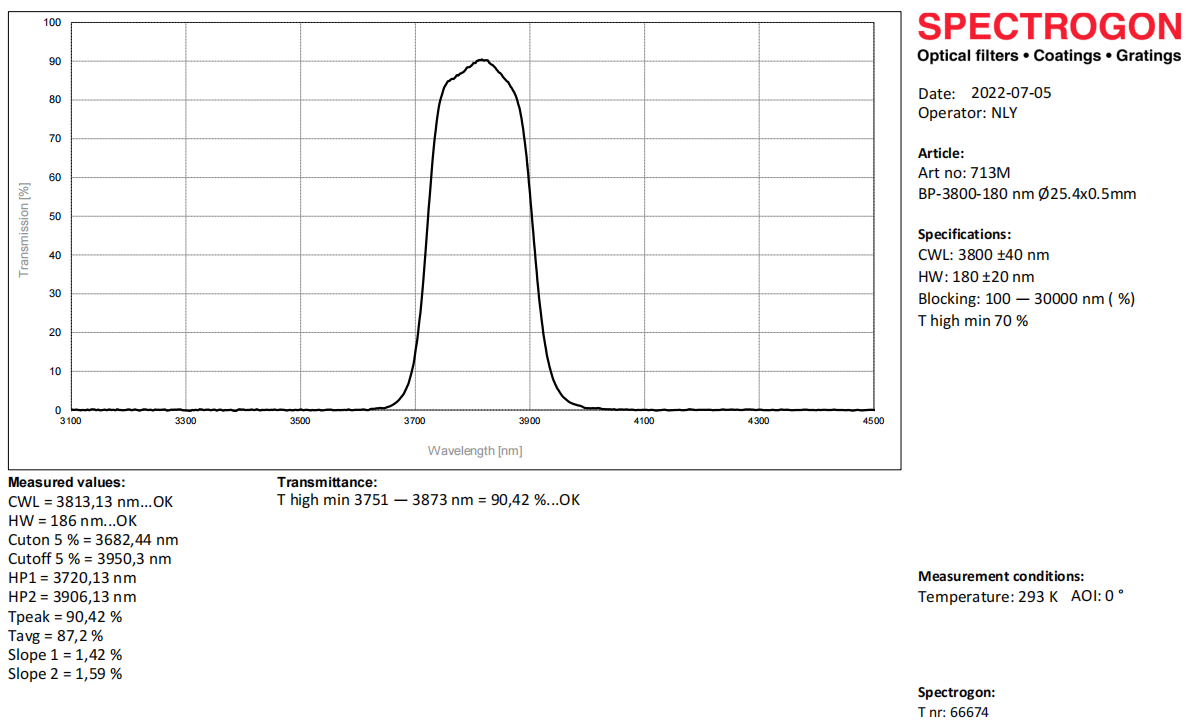Viewport: 1190px width, 728px height.
Task: Select the date 2022-07-05
Action: (x=1011, y=93)
